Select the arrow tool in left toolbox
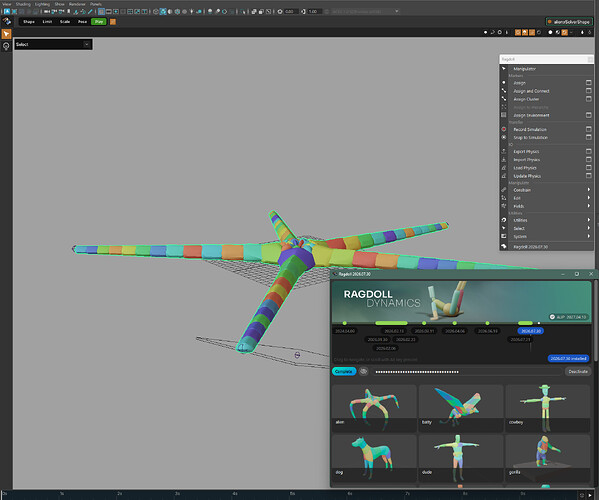Screen dimensions: 599x500 click(x=6, y=34)
